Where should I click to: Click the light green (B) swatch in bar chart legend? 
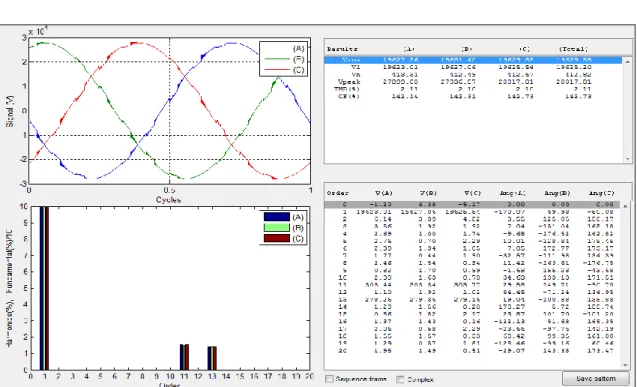tap(277, 227)
